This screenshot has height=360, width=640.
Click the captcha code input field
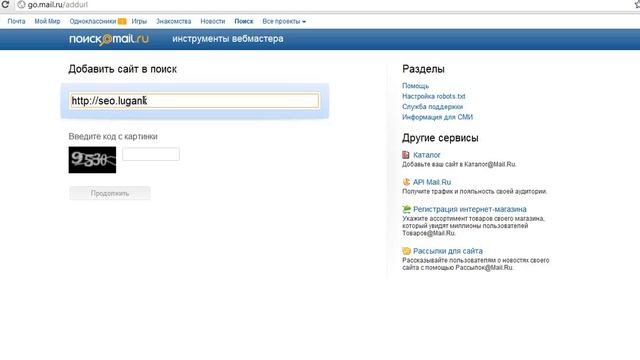coord(151,154)
